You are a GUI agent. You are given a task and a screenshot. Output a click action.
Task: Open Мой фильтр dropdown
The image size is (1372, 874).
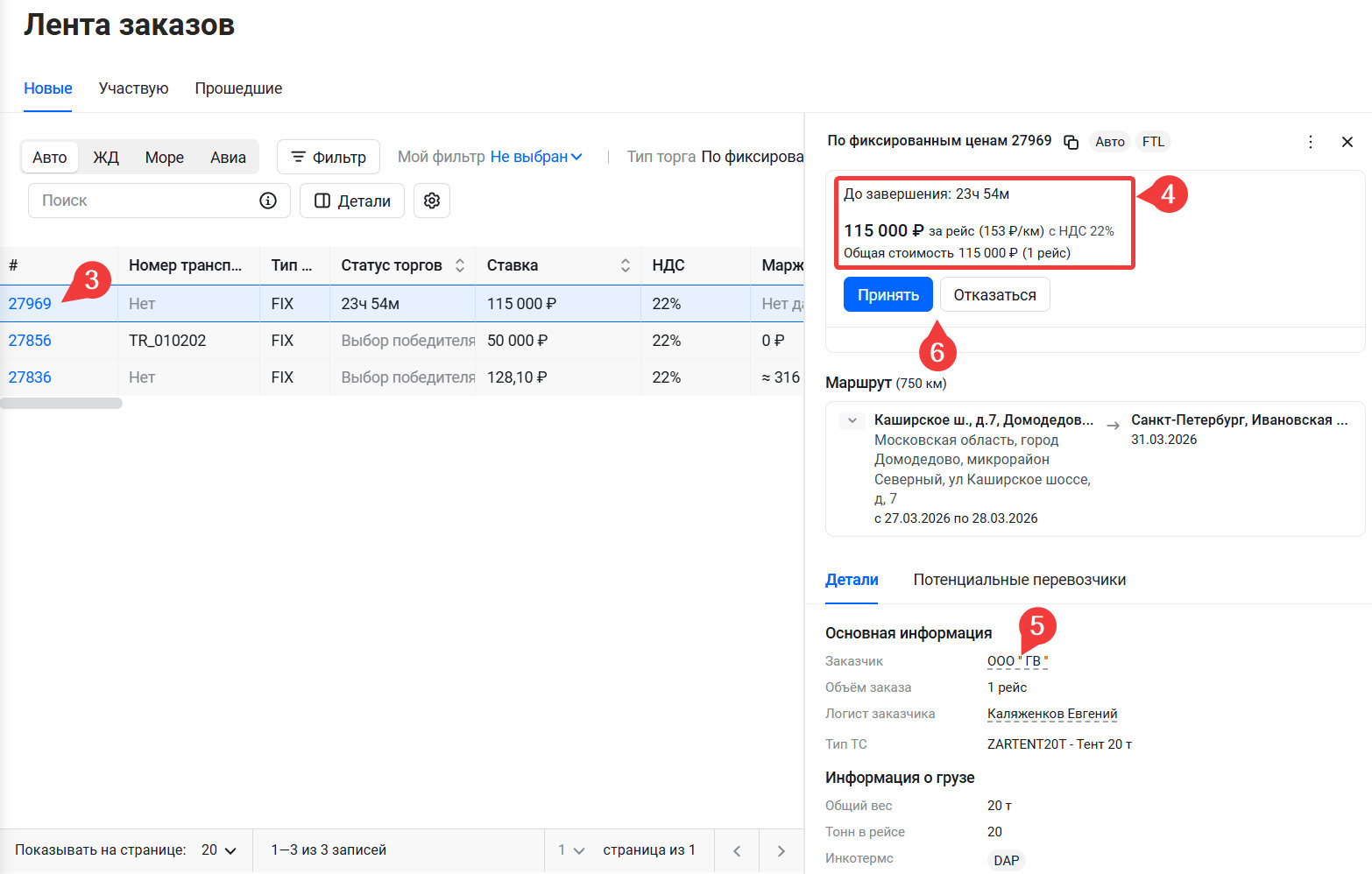(535, 157)
